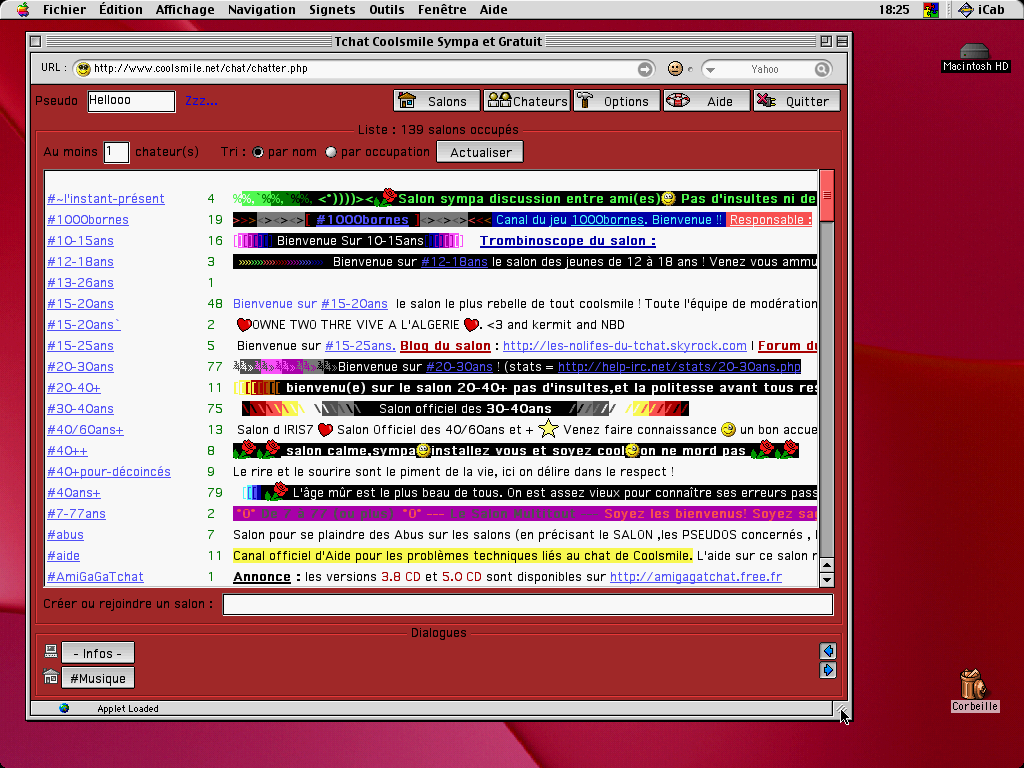Image resolution: width=1024 pixels, height=768 pixels.
Task: Open the Fichier menu
Action: coord(64,10)
